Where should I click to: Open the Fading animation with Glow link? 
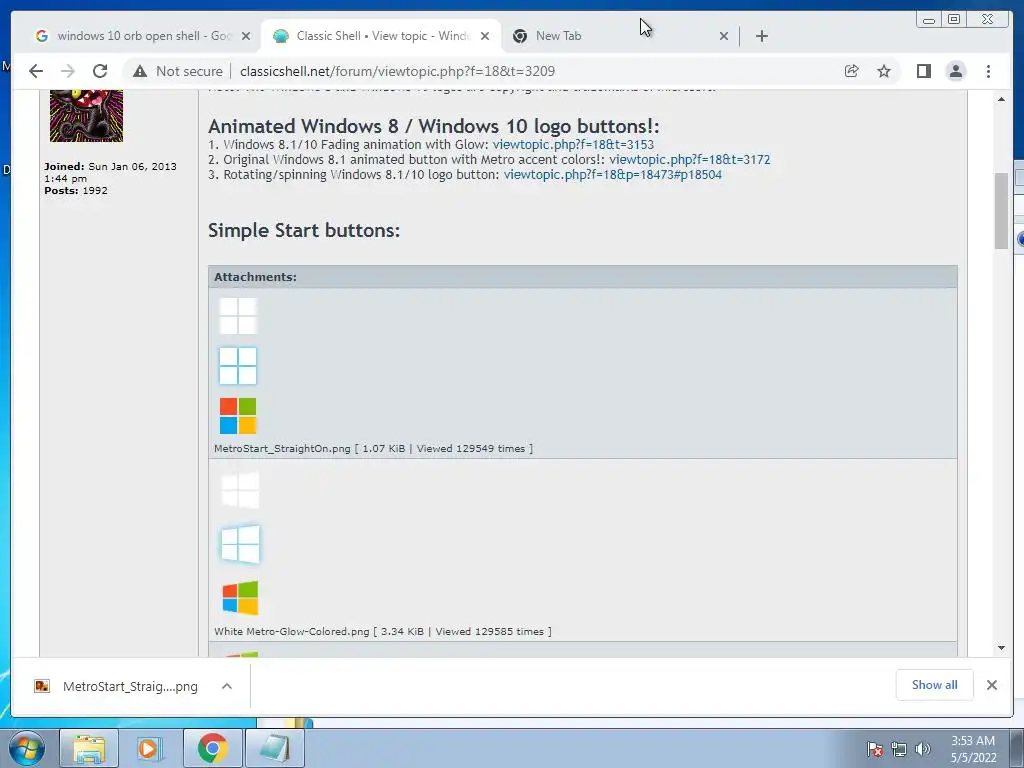(573, 144)
